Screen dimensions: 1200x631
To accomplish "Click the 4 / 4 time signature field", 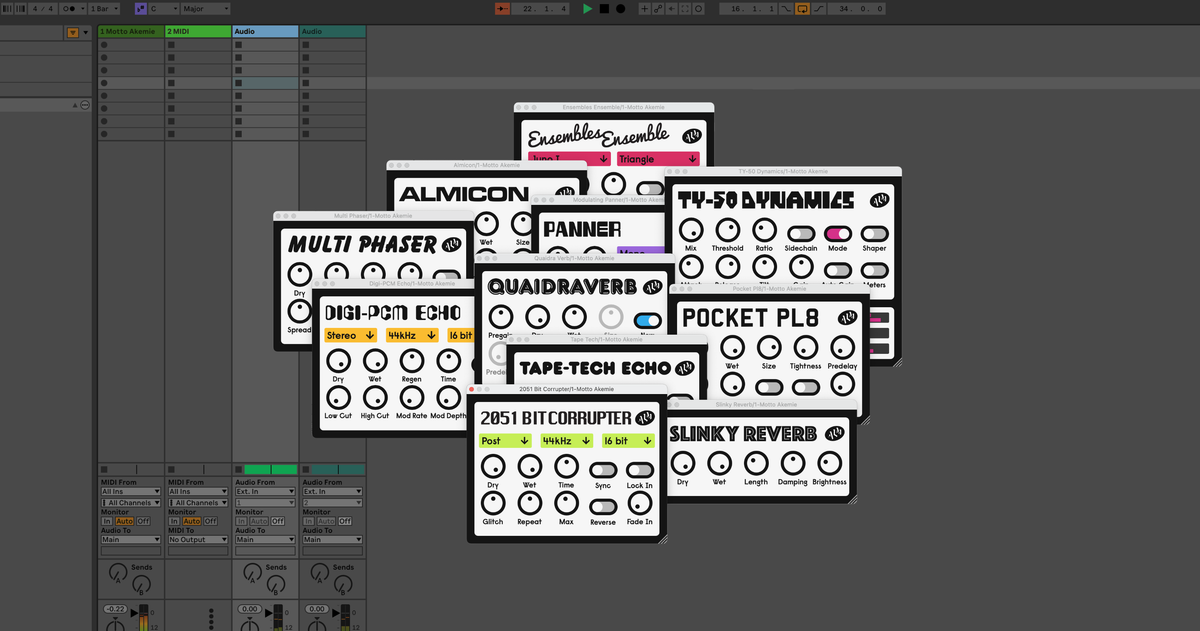I will pos(43,8).
